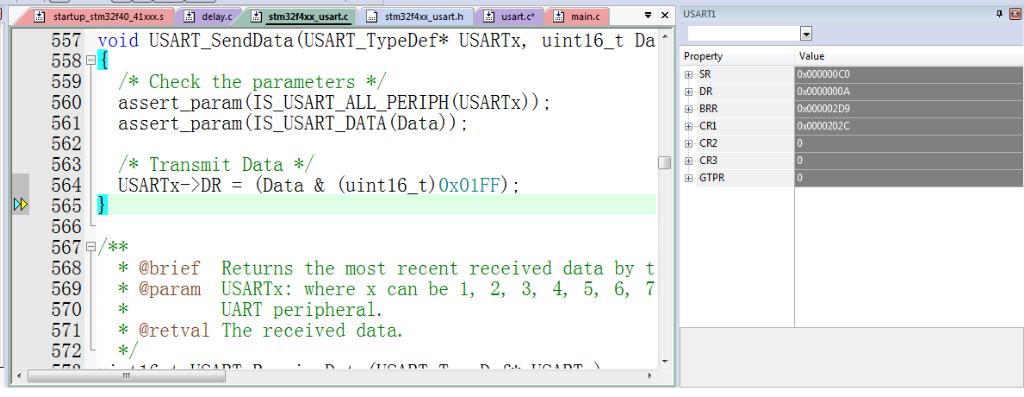Expand the DR register node

[x=688, y=91]
